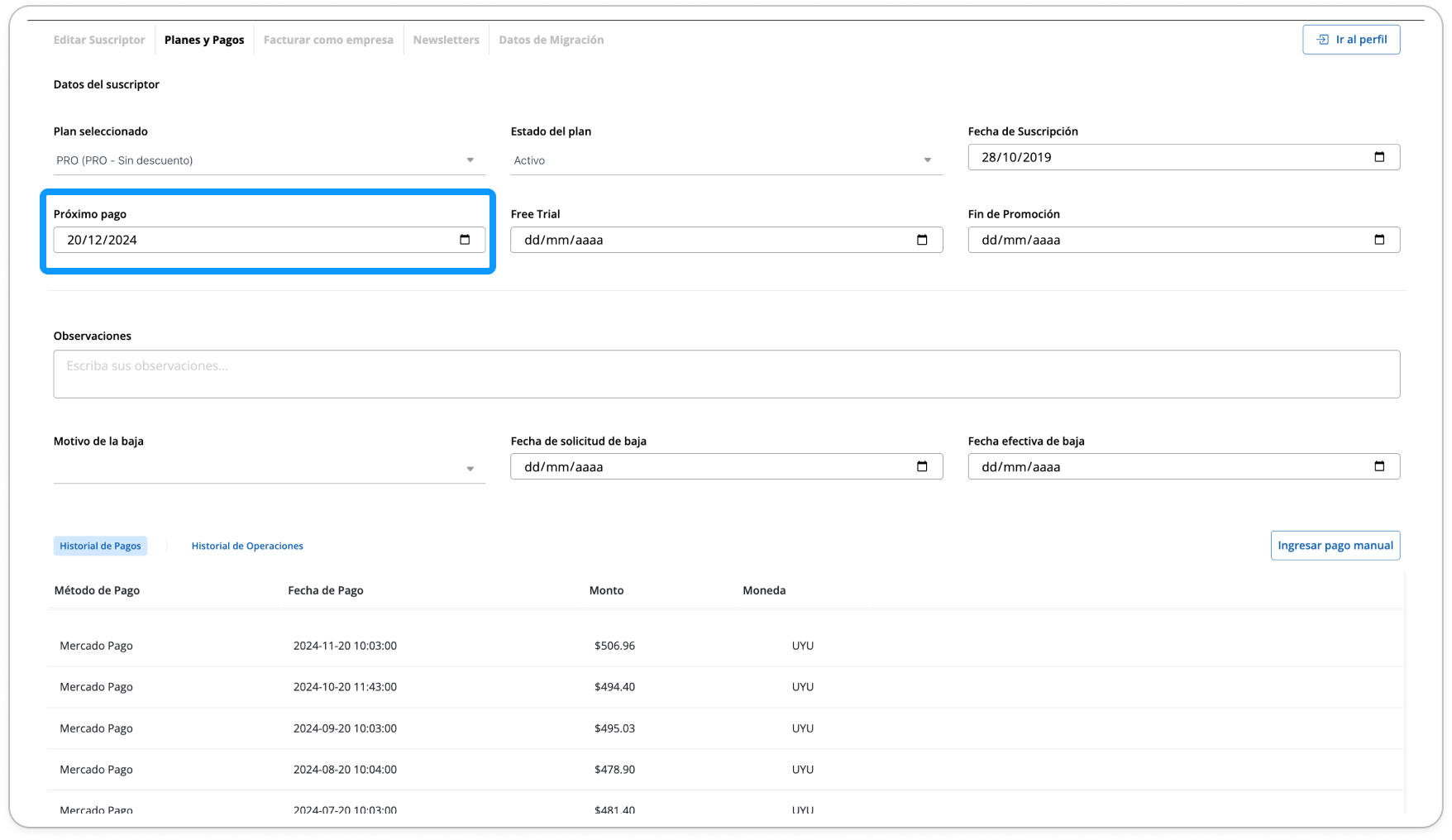Open calendar picker for Fin de Promoción
The height and width of the screenshot is (840, 1452).
click(x=1379, y=240)
